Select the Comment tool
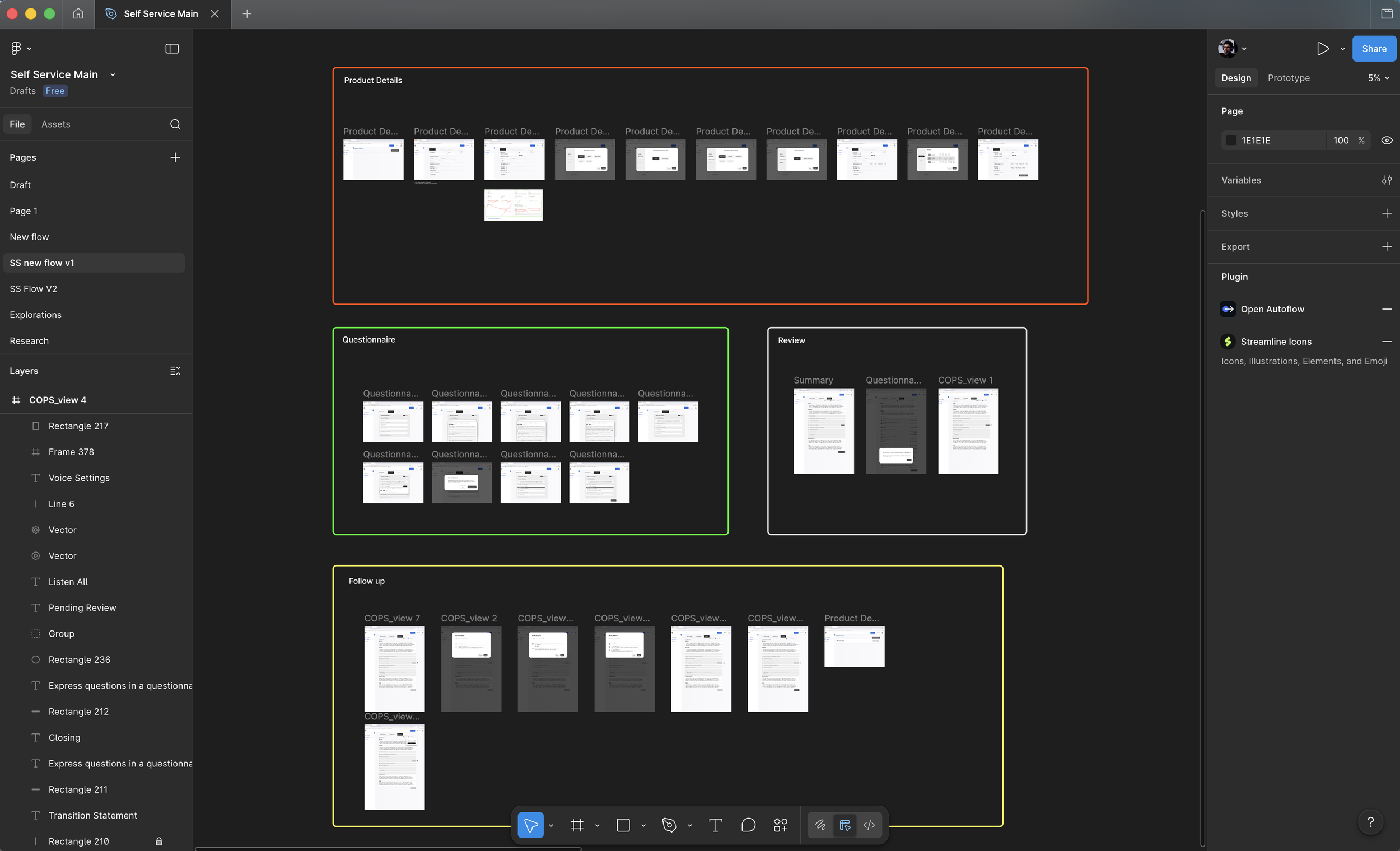 [748, 825]
